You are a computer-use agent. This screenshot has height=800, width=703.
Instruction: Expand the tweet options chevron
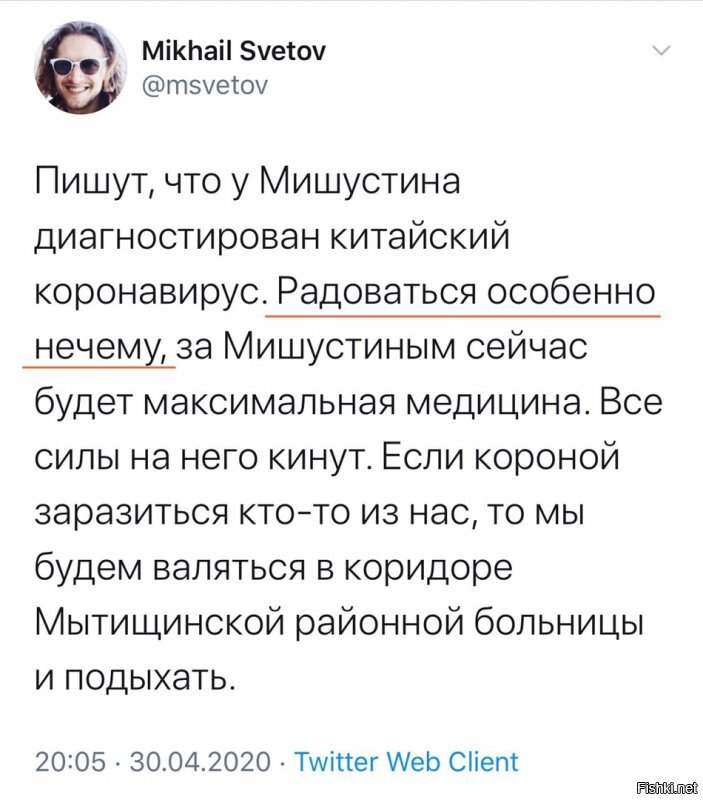[662, 50]
